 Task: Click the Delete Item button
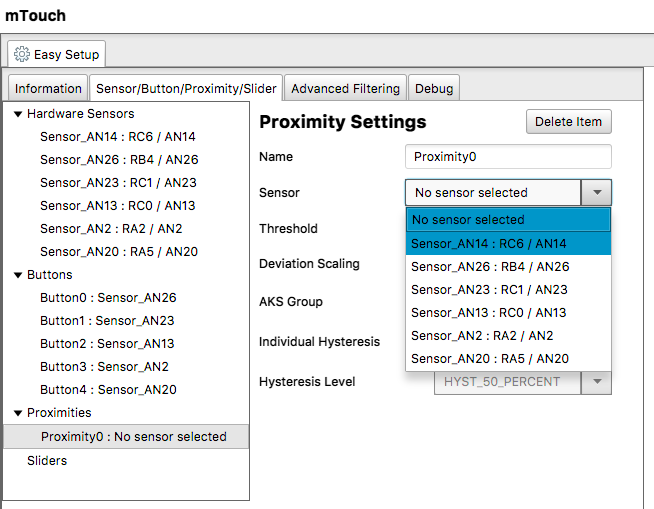coord(568,121)
